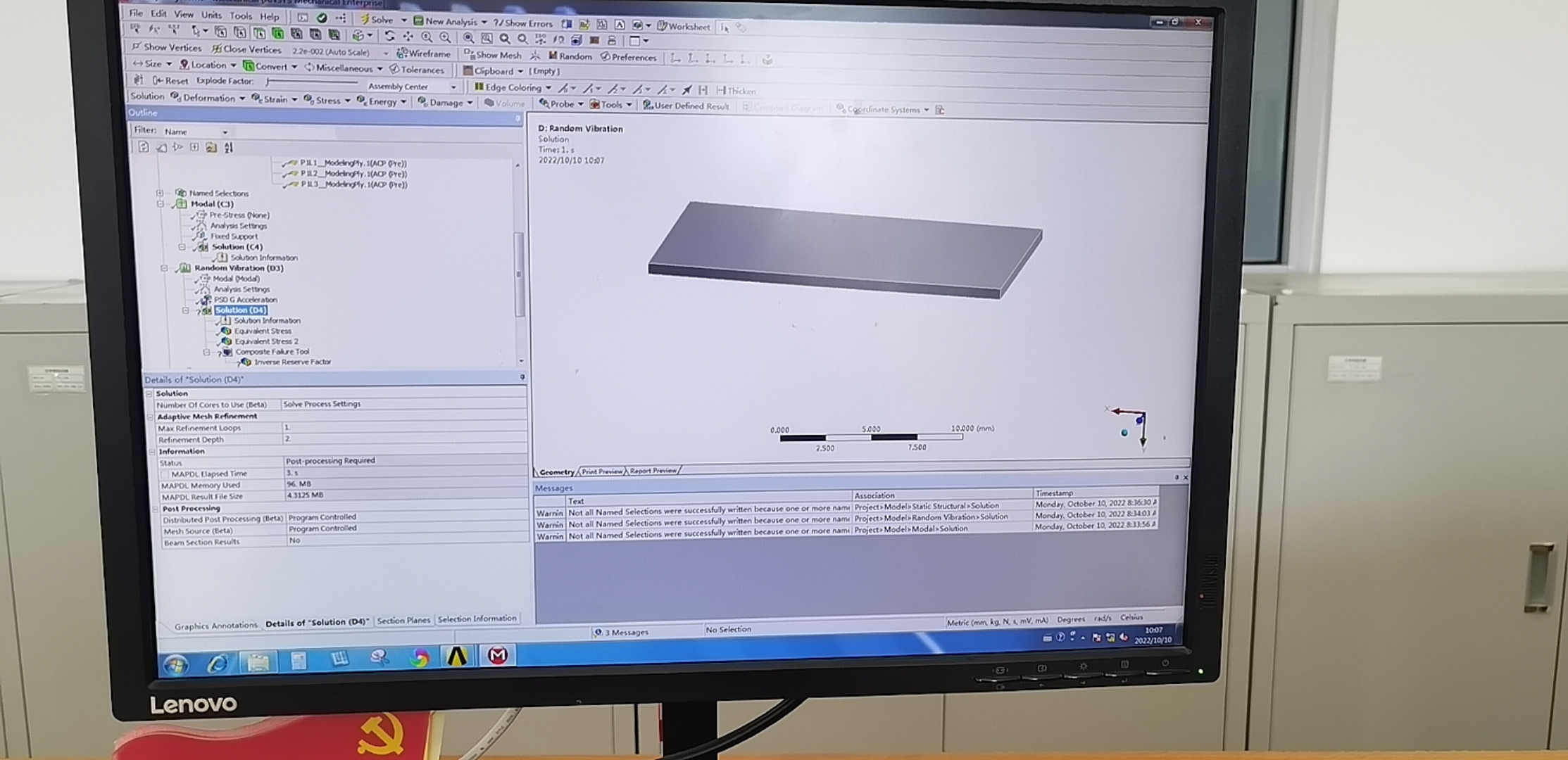Click the sort A-Z icon in Outline
Viewport: 1568px width, 760px height.
228,147
